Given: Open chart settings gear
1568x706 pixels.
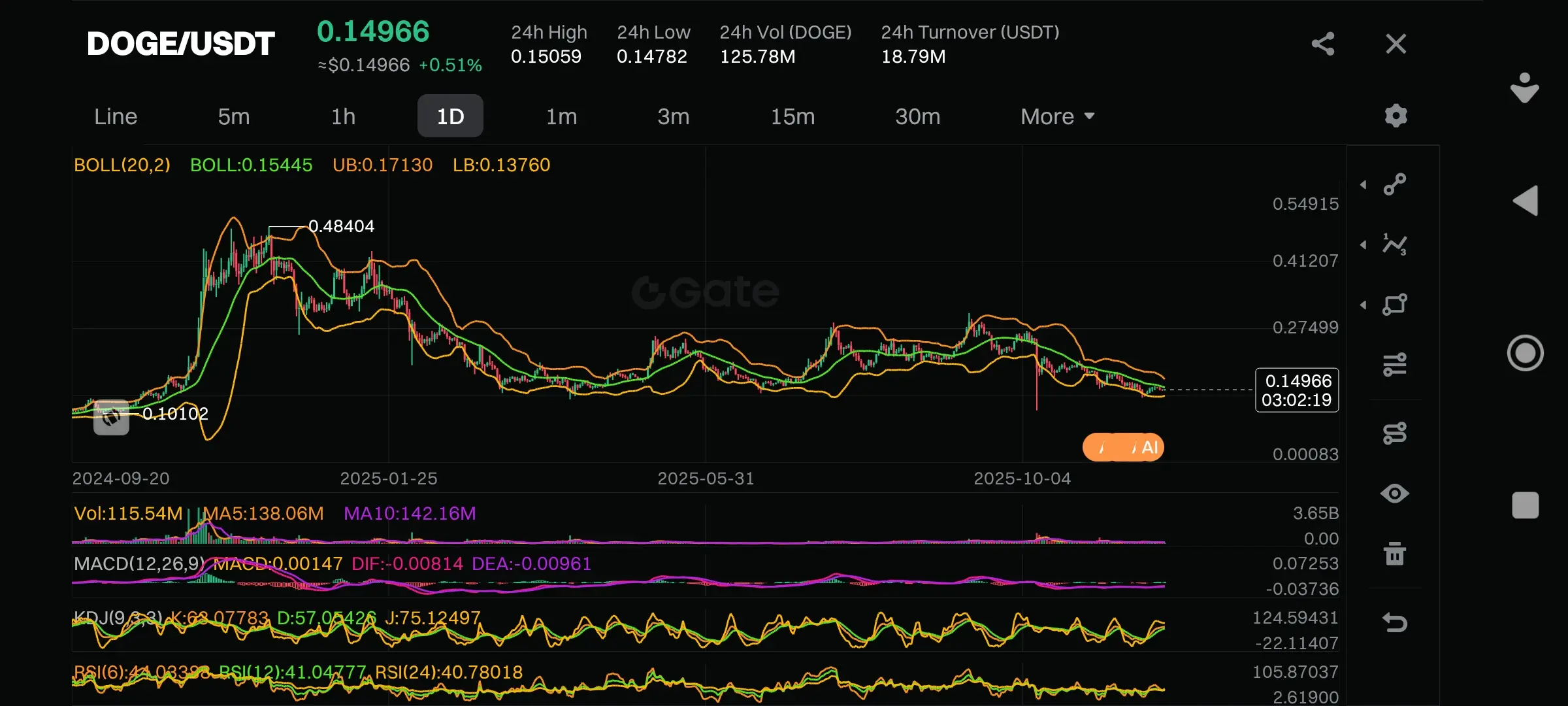Looking at the screenshot, I should pyautogui.click(x=1396, y=116).
